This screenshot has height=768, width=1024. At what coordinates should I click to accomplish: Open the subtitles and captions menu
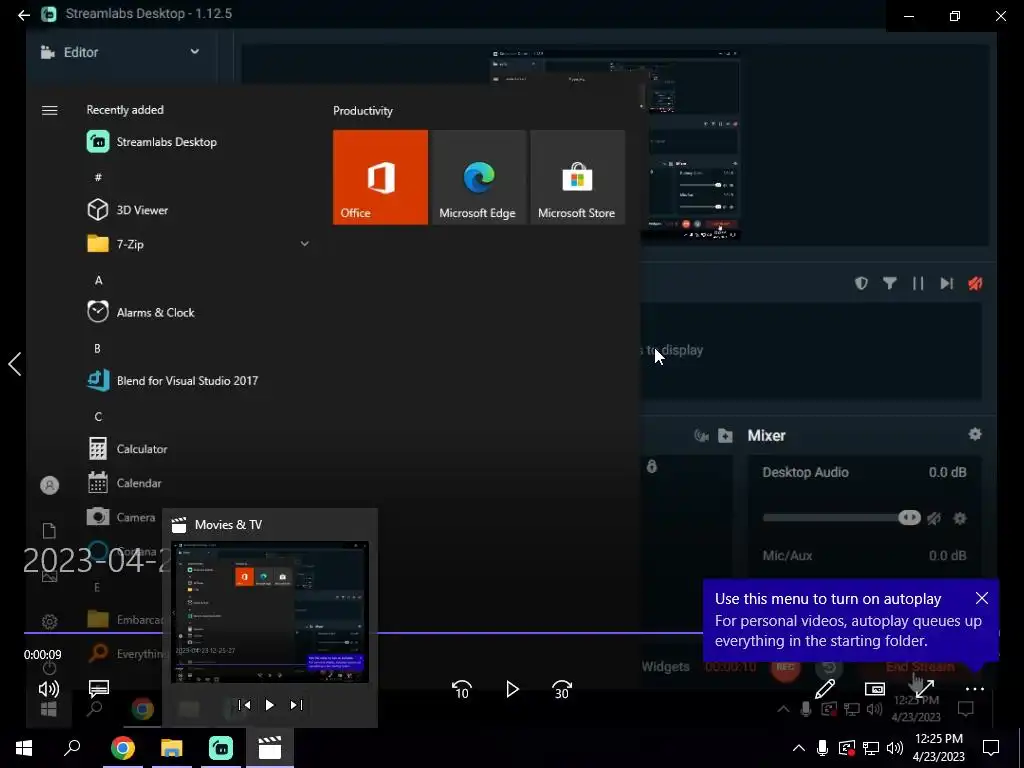[99, 688]
